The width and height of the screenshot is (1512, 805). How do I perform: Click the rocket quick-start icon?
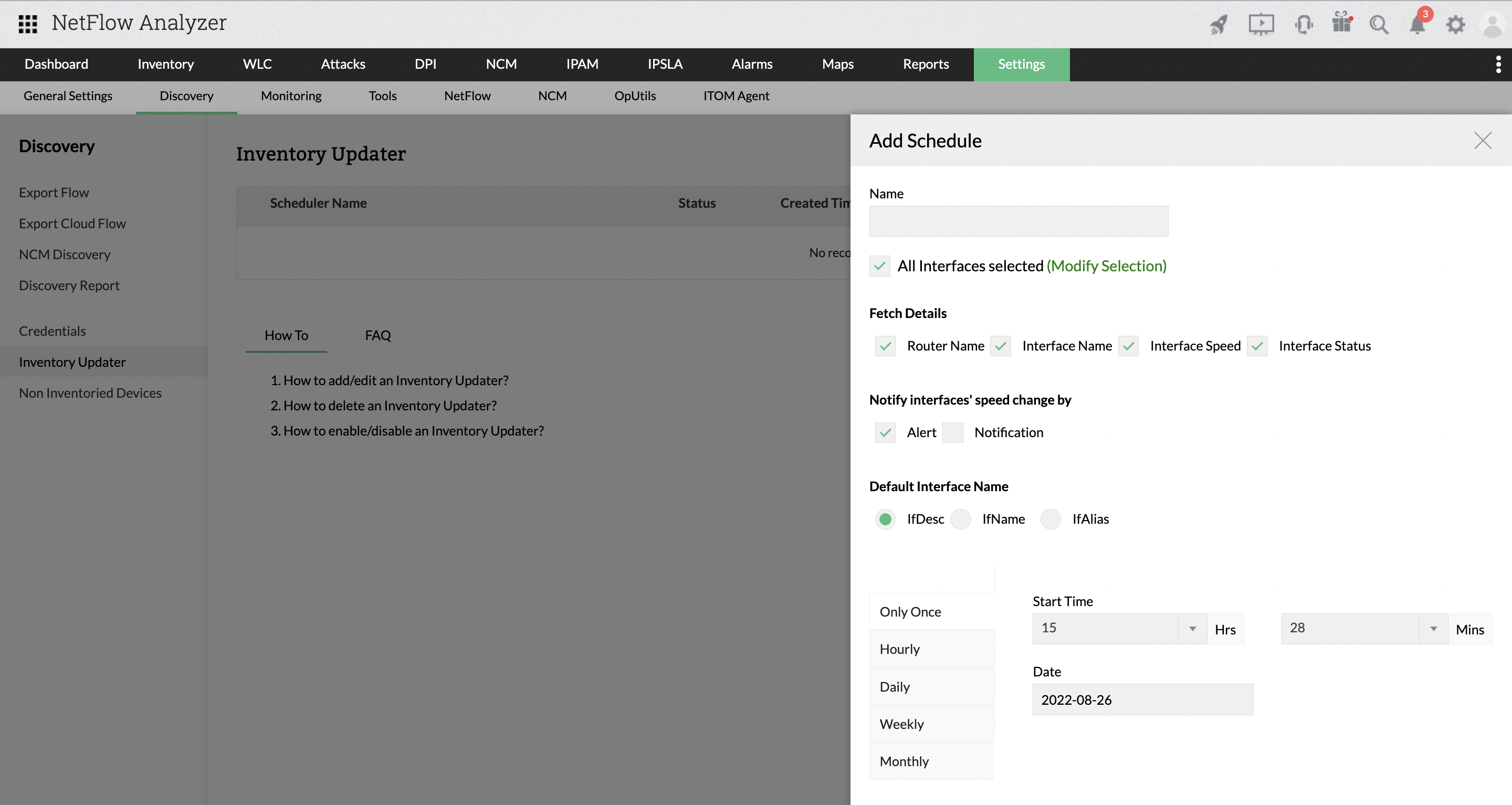point(1219,25)
